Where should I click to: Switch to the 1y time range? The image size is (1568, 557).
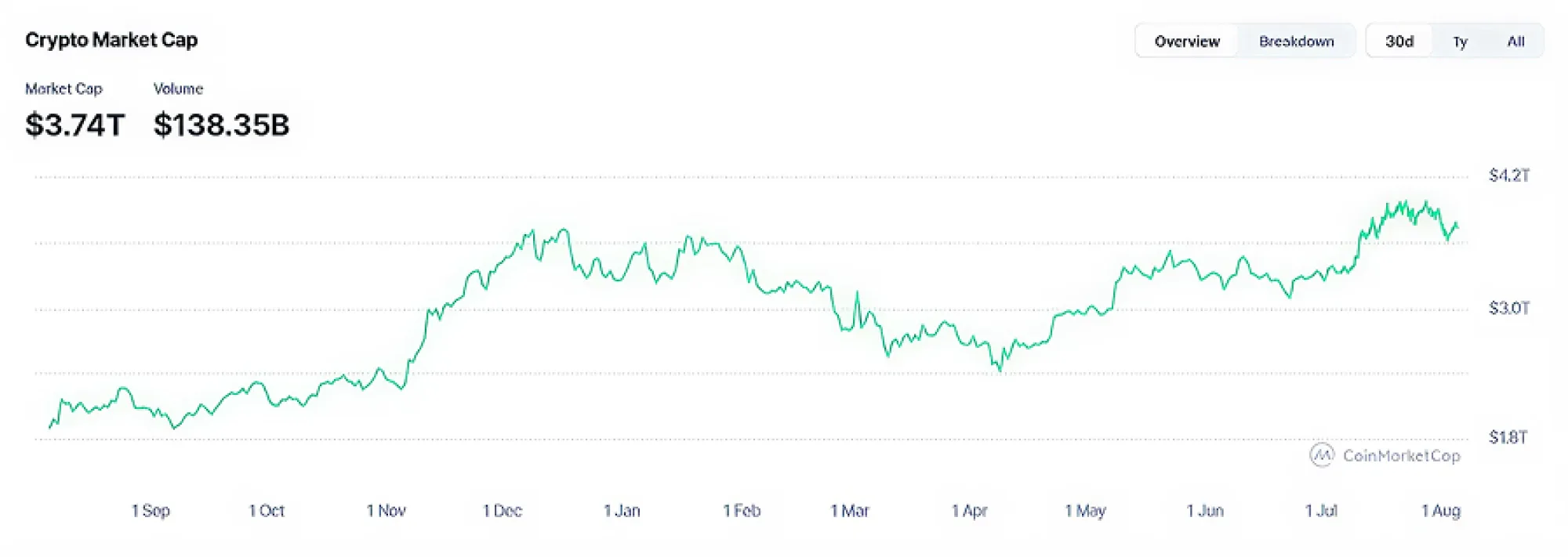[1461, 42]
